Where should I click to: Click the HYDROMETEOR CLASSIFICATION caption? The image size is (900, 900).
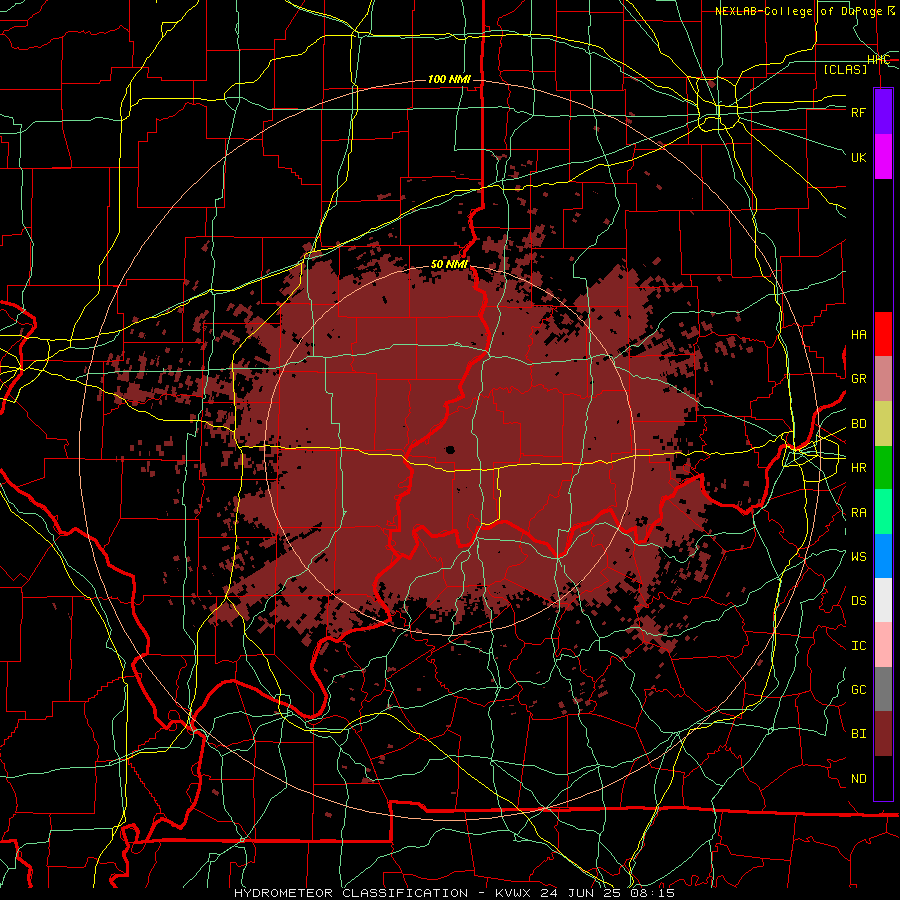tap(351, 893)
